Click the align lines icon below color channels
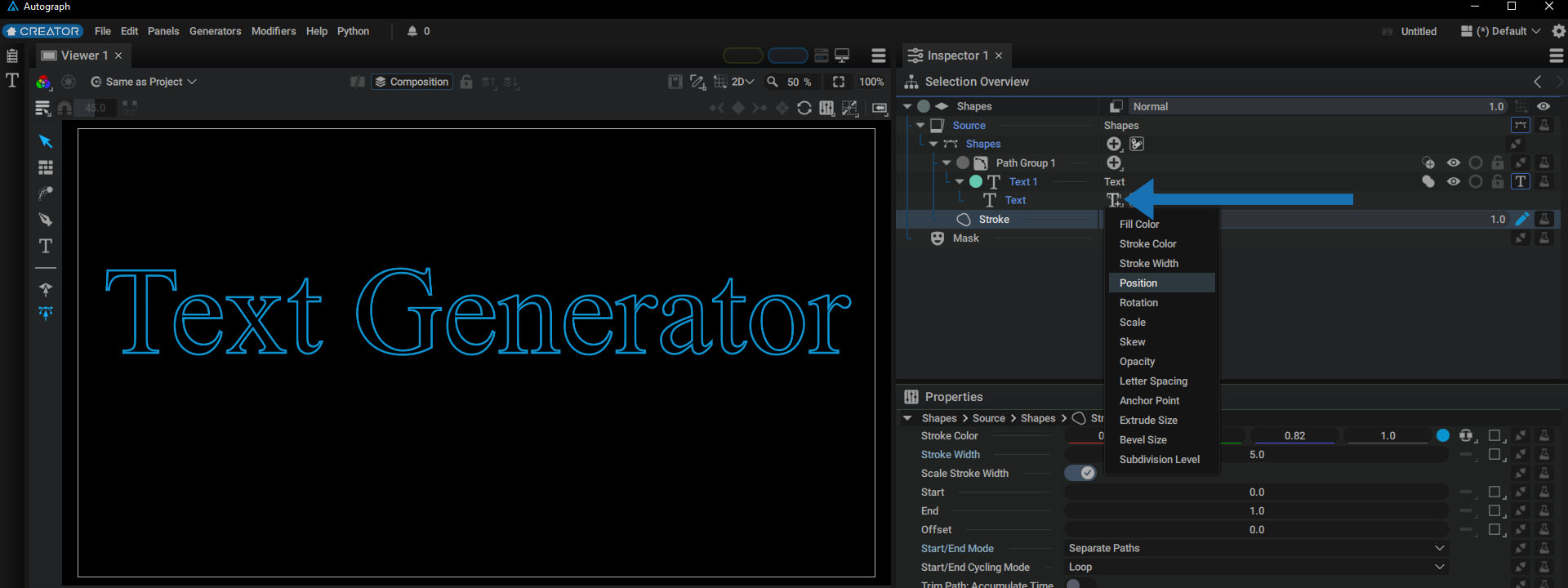Image resolution: width=1568 pixels, height=588 pixels. (43, 108)
